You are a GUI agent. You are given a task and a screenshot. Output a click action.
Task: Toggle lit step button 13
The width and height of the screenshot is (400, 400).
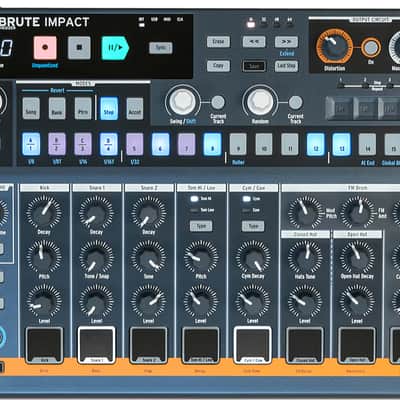click(x=342, y=144)
